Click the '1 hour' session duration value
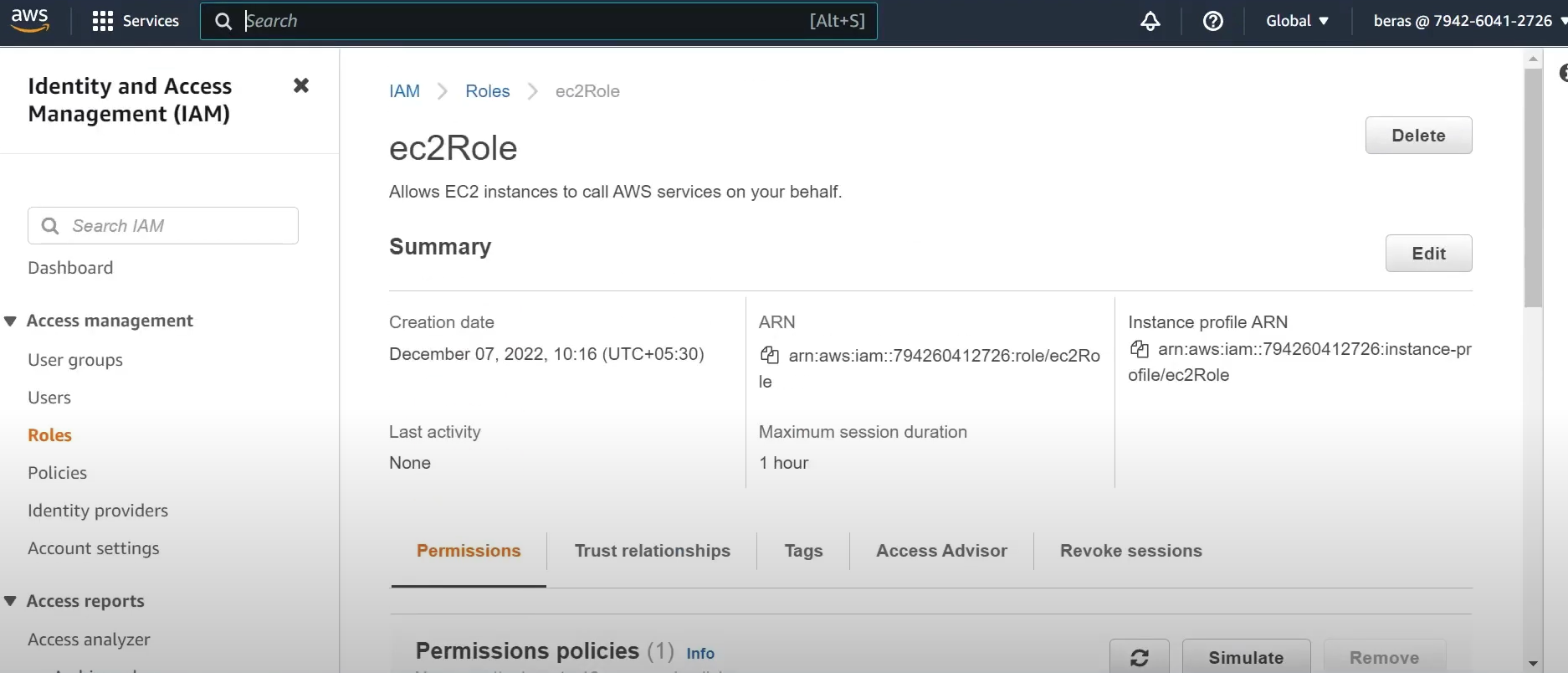The image size is (1568, 673). tap(784, 463)
